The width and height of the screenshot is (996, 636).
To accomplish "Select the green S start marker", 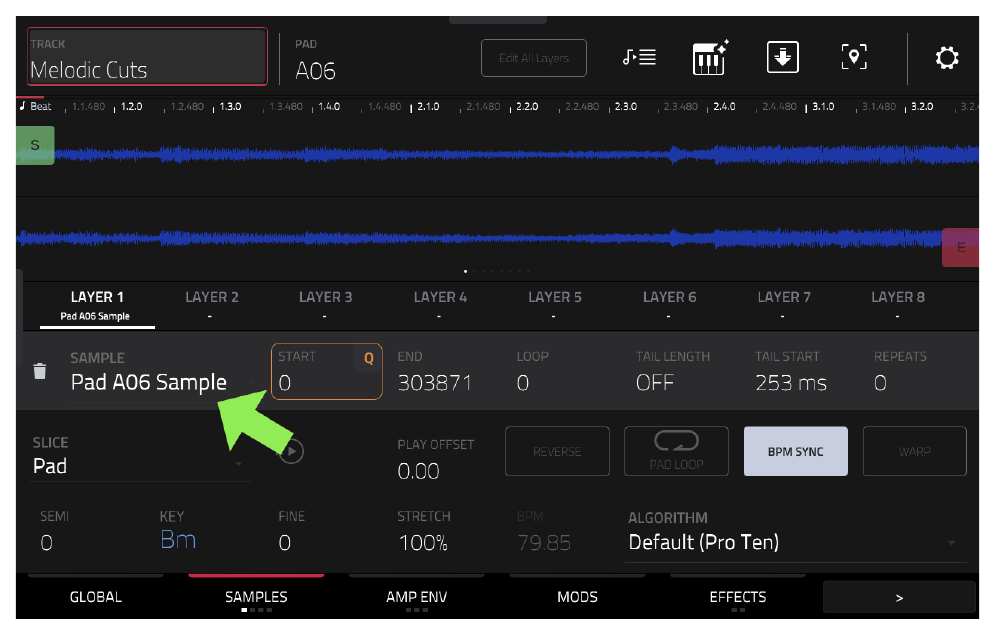I will [35, 145].
